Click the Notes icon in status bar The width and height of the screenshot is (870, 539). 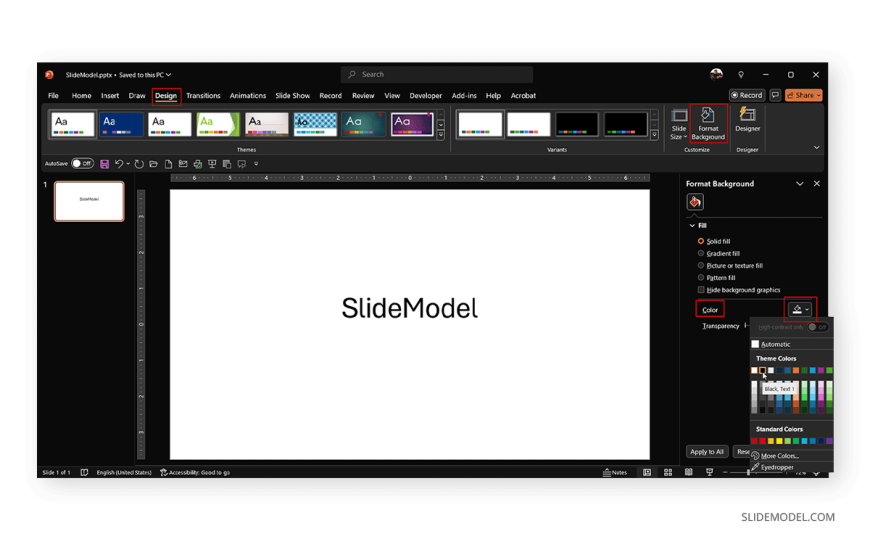[x=615, y=472]
